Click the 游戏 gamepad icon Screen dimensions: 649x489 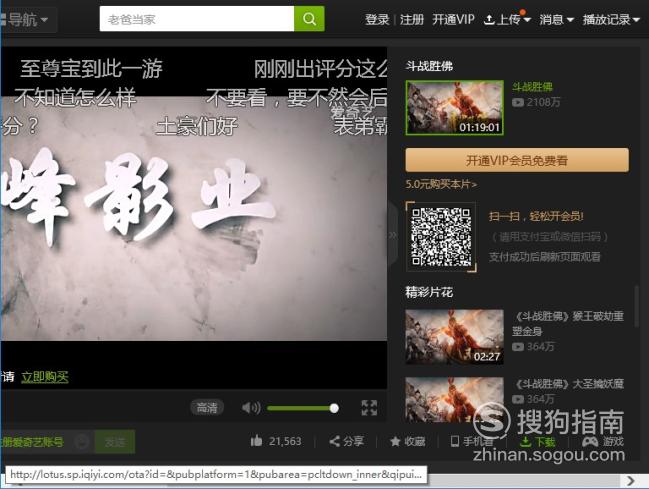click(589, 441)
